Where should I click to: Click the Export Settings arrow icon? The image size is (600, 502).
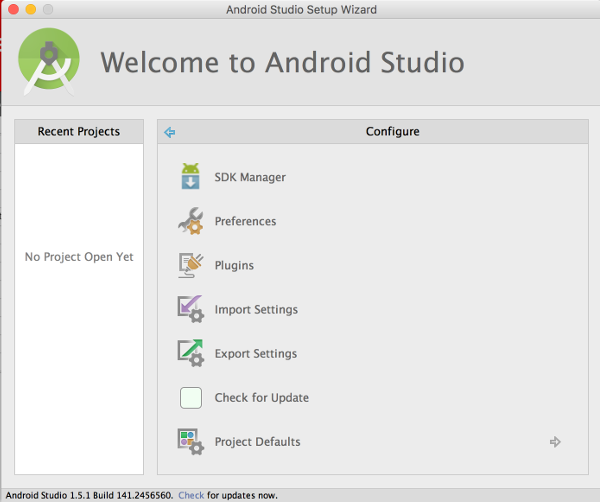tap(191, 353)
